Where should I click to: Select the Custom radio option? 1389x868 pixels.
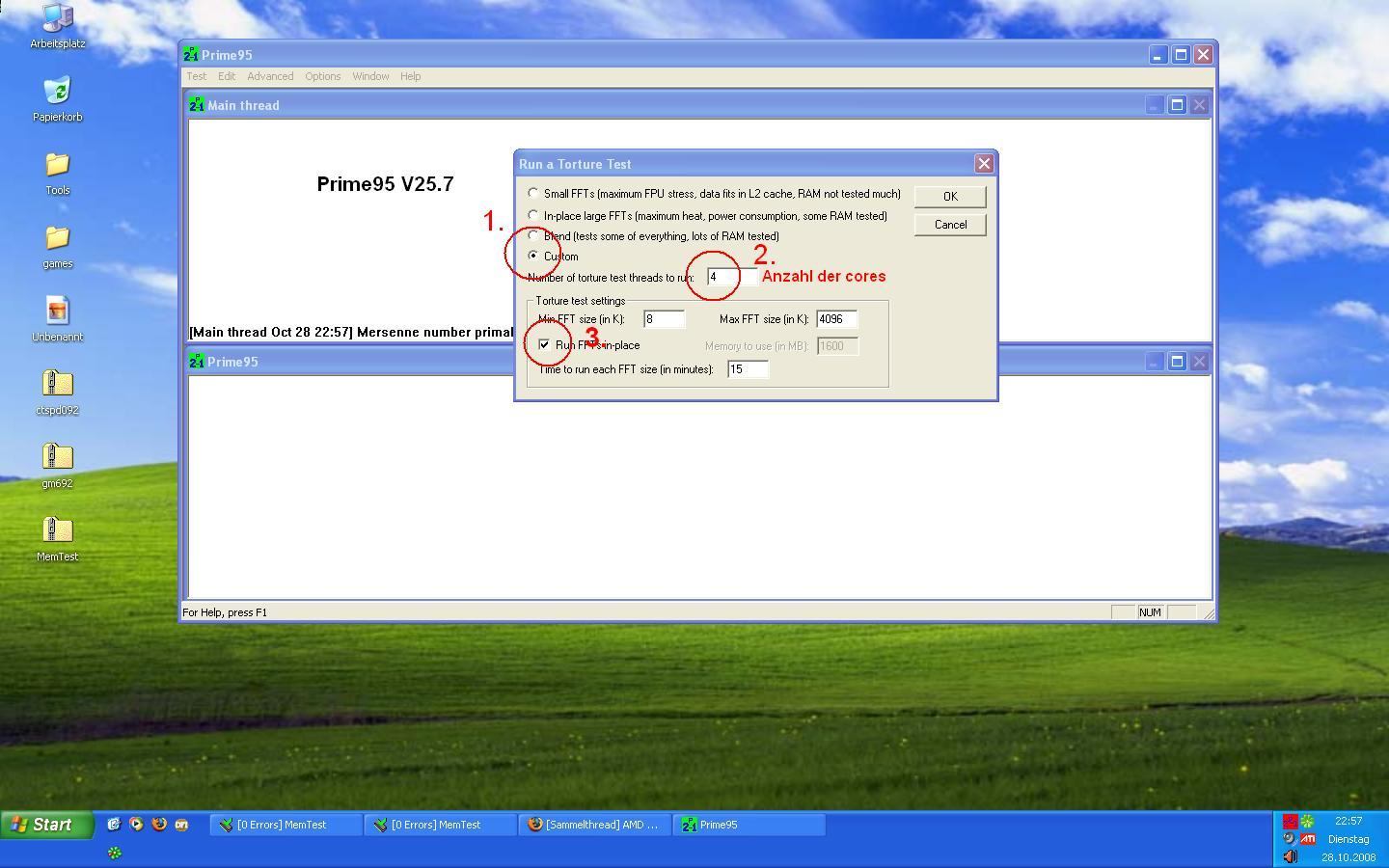(x=533, y=257)
